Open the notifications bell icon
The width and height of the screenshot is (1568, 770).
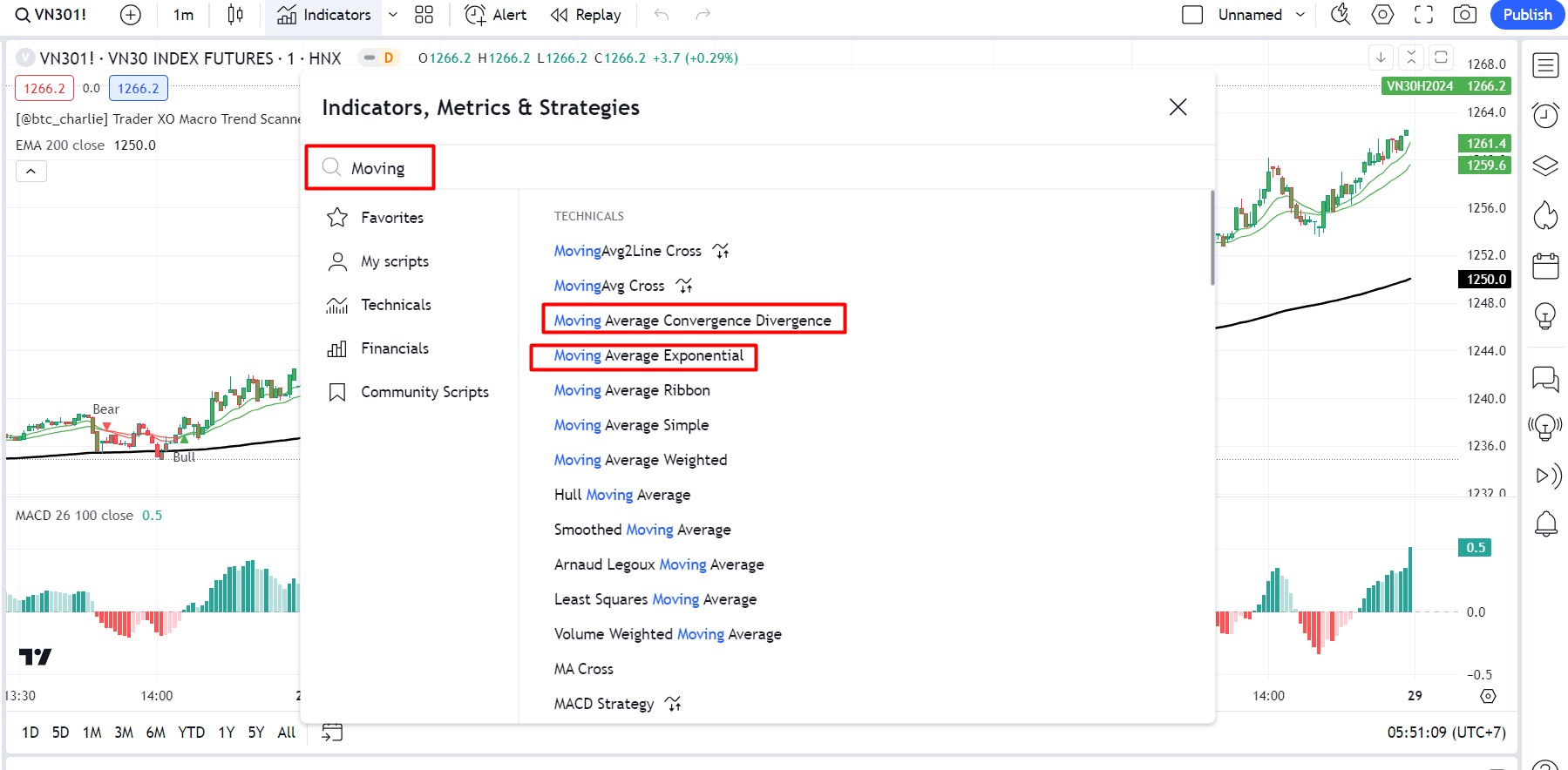click(x=1545, y=523)
